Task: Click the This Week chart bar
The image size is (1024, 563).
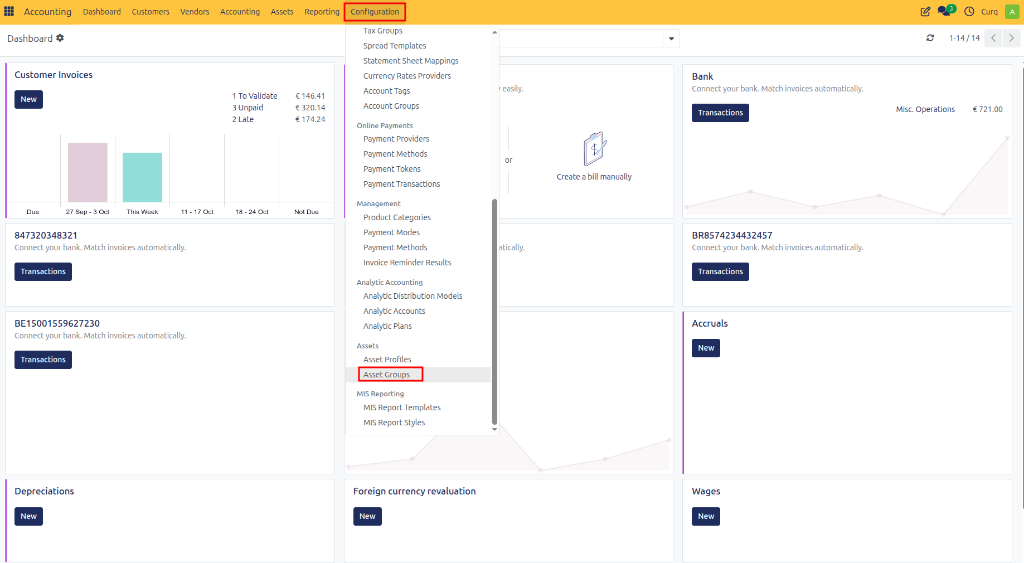Action: pos(142,178)
